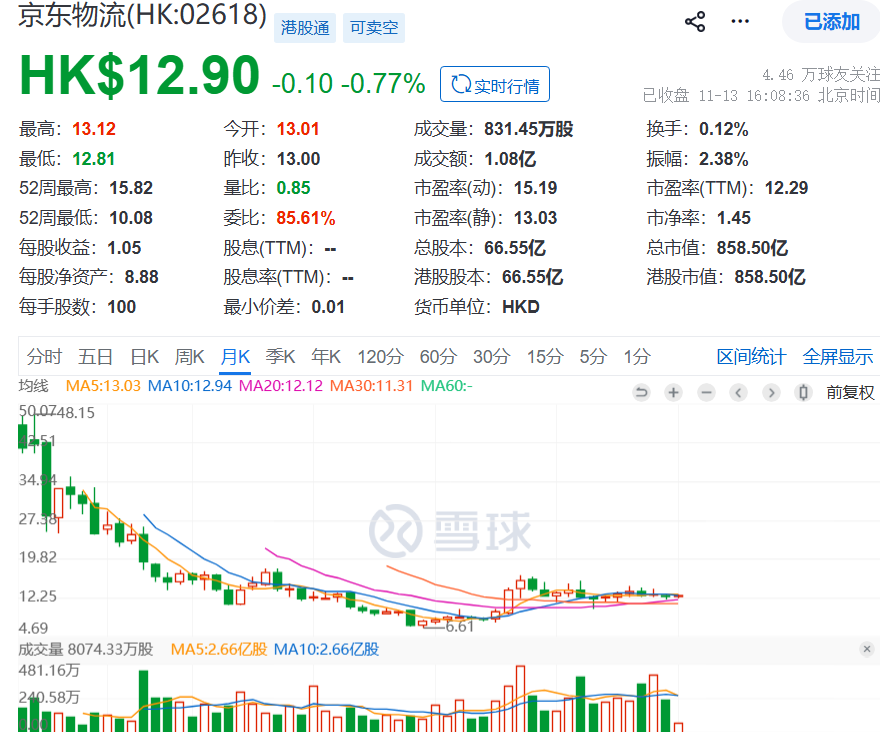Image resolution: width=880 pixels, height=732 pixels.
Task: Click the 市净率 1.45 value
Action: [x=734, y=218]
